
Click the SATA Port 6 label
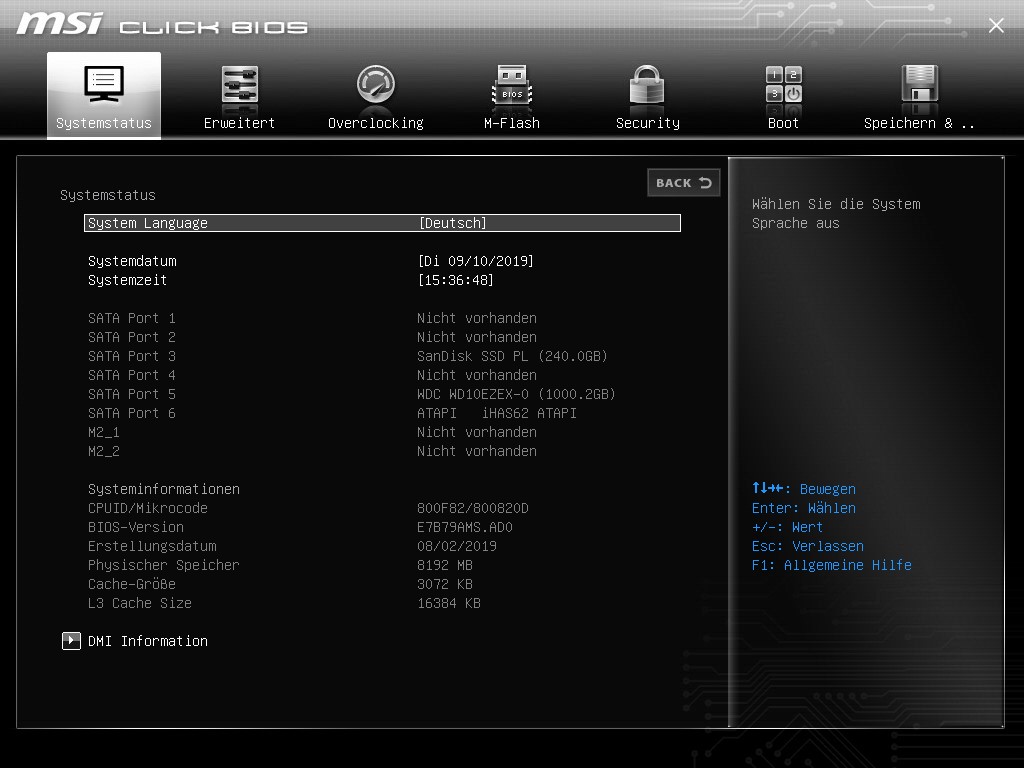(132, 413)
